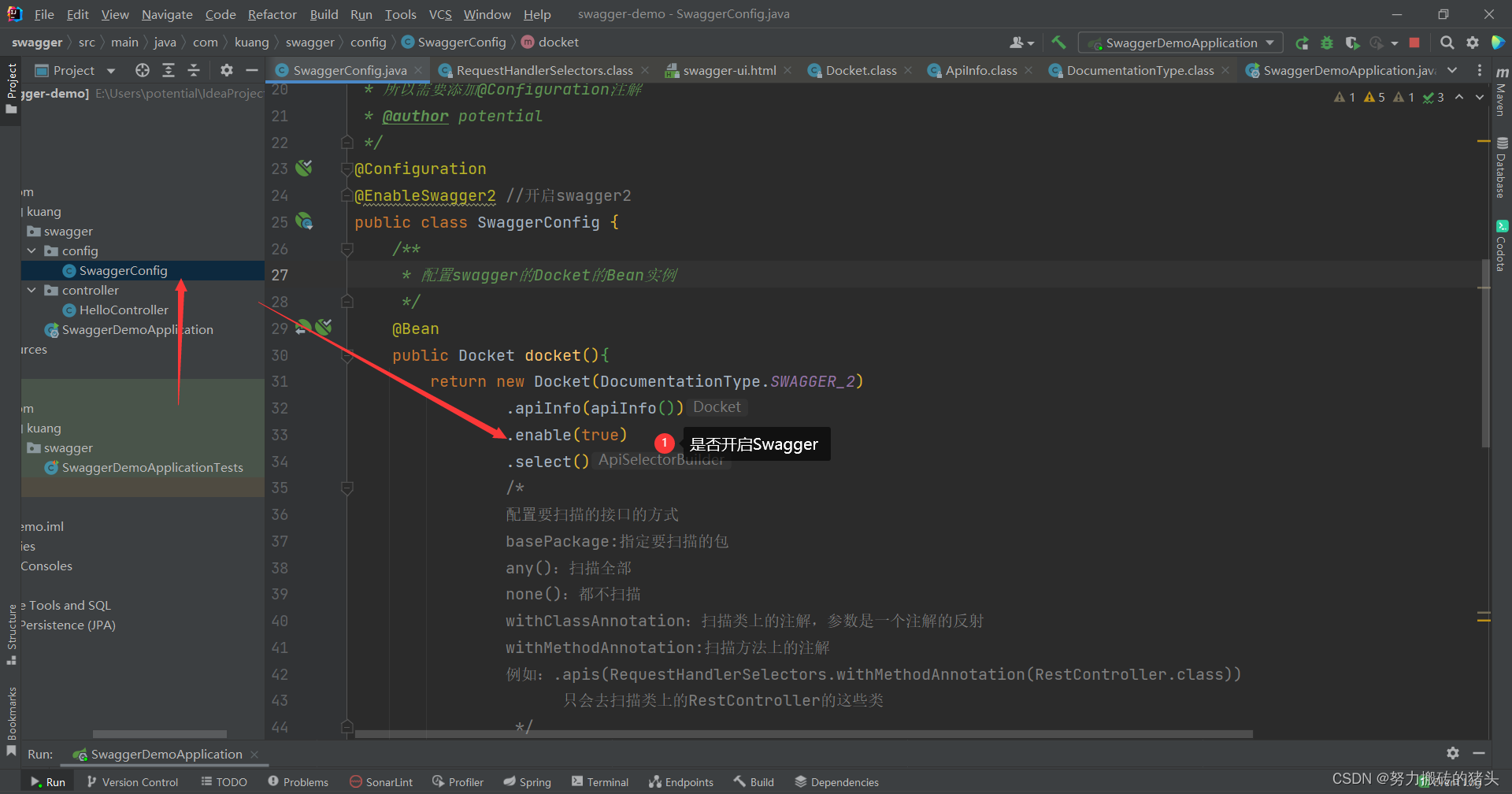Stop the running application red square
Screen dimensions: 1512x794
tap(1414, 43)
